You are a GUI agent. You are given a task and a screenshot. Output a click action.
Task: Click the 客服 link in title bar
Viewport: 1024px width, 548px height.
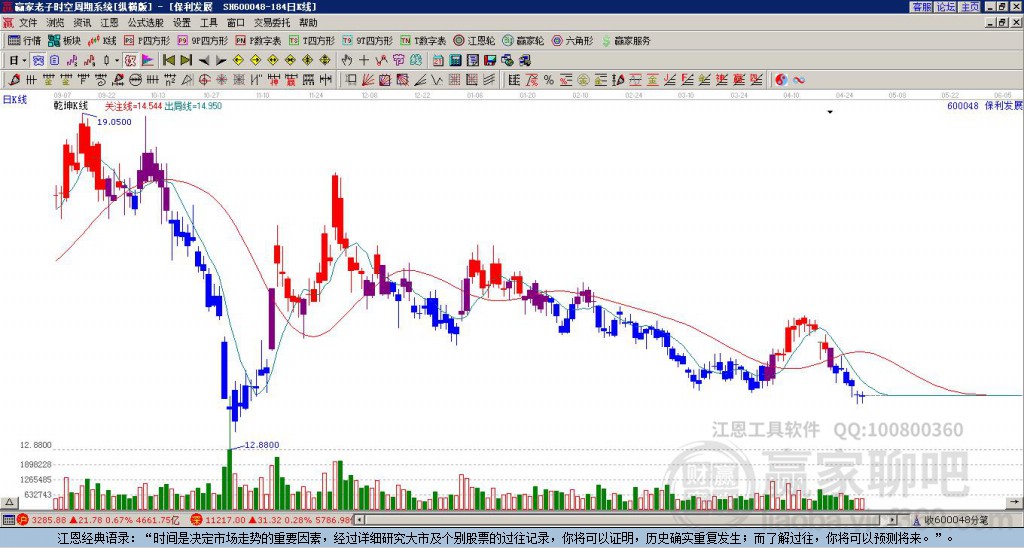(921, 7)
